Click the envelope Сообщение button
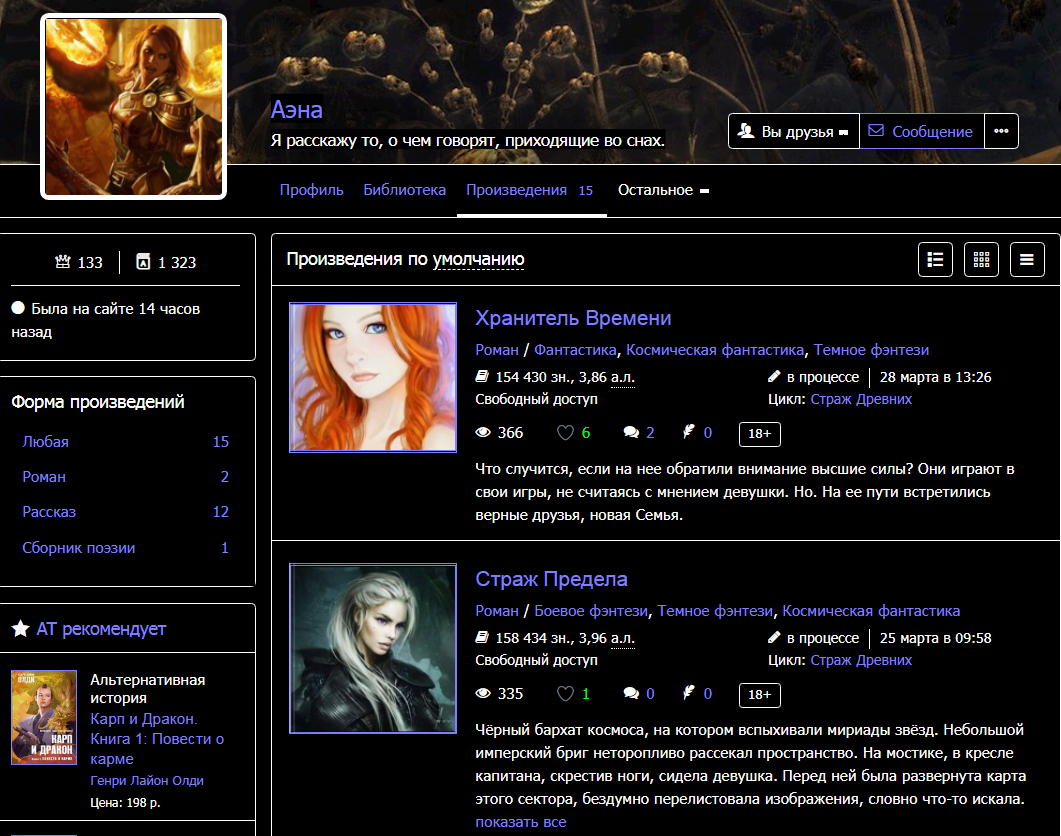The width and height of the screenshot is (1061, 836). click(x=921, y=131)
